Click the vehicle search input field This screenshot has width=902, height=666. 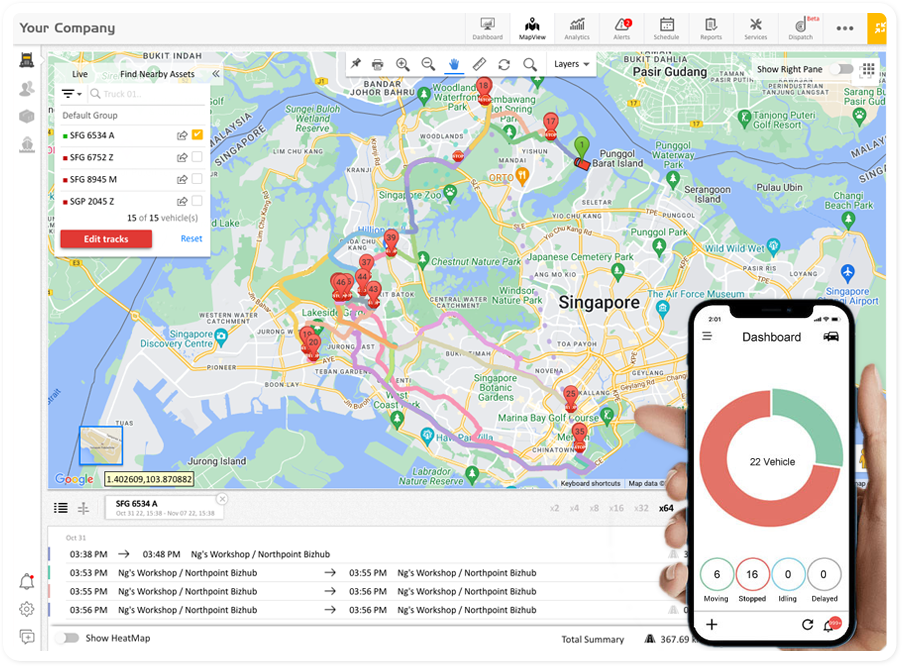tap(150, 94)
